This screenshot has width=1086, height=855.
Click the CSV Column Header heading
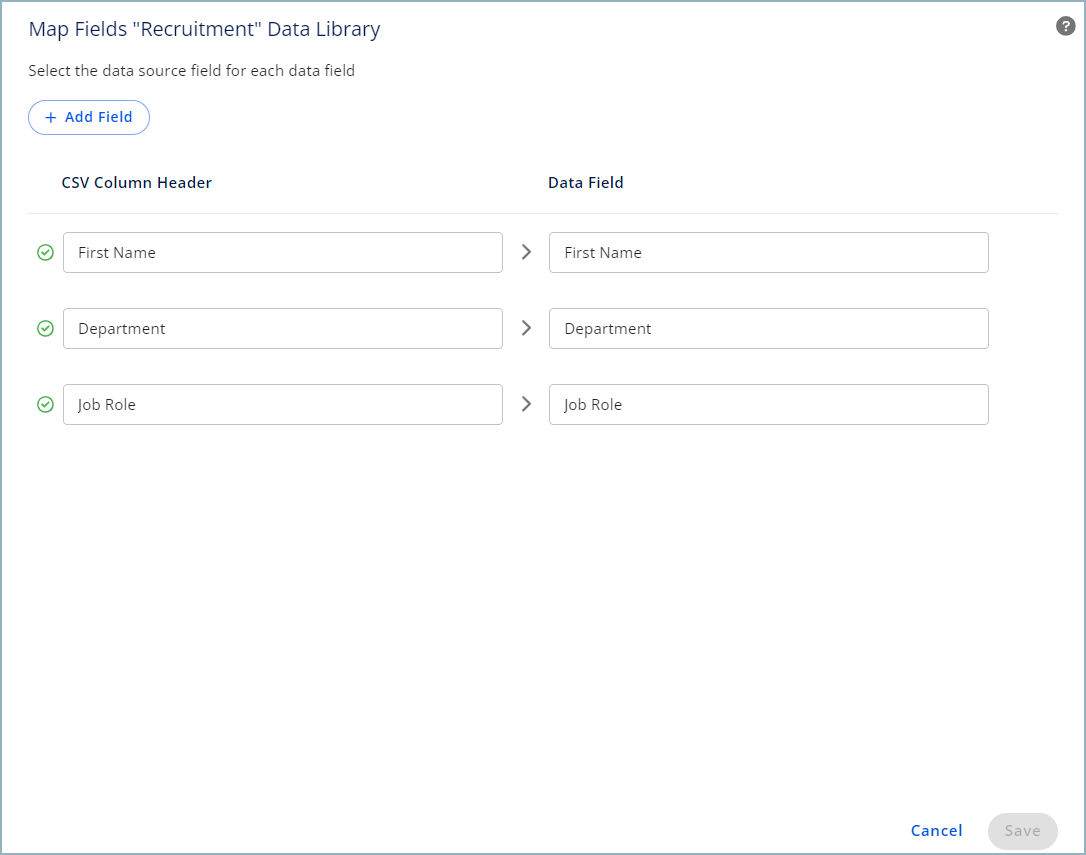(x=136, y=183)
